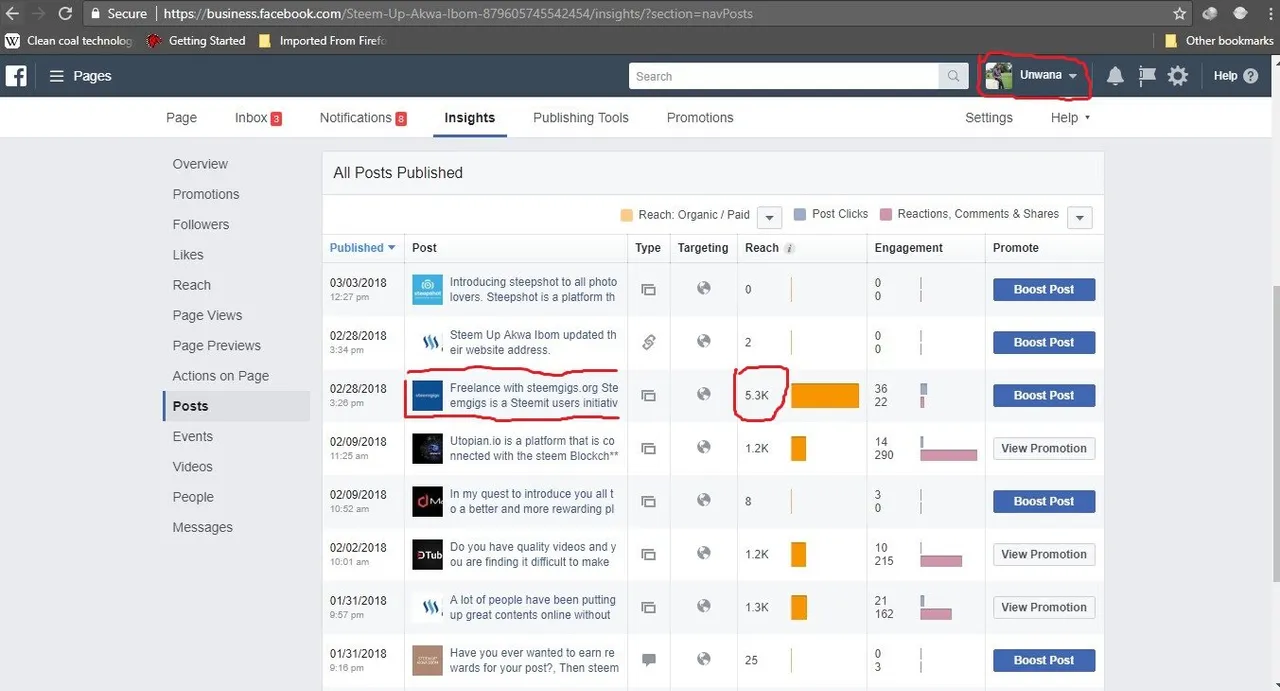Open Page Views in sidebar

pos(207,315)
